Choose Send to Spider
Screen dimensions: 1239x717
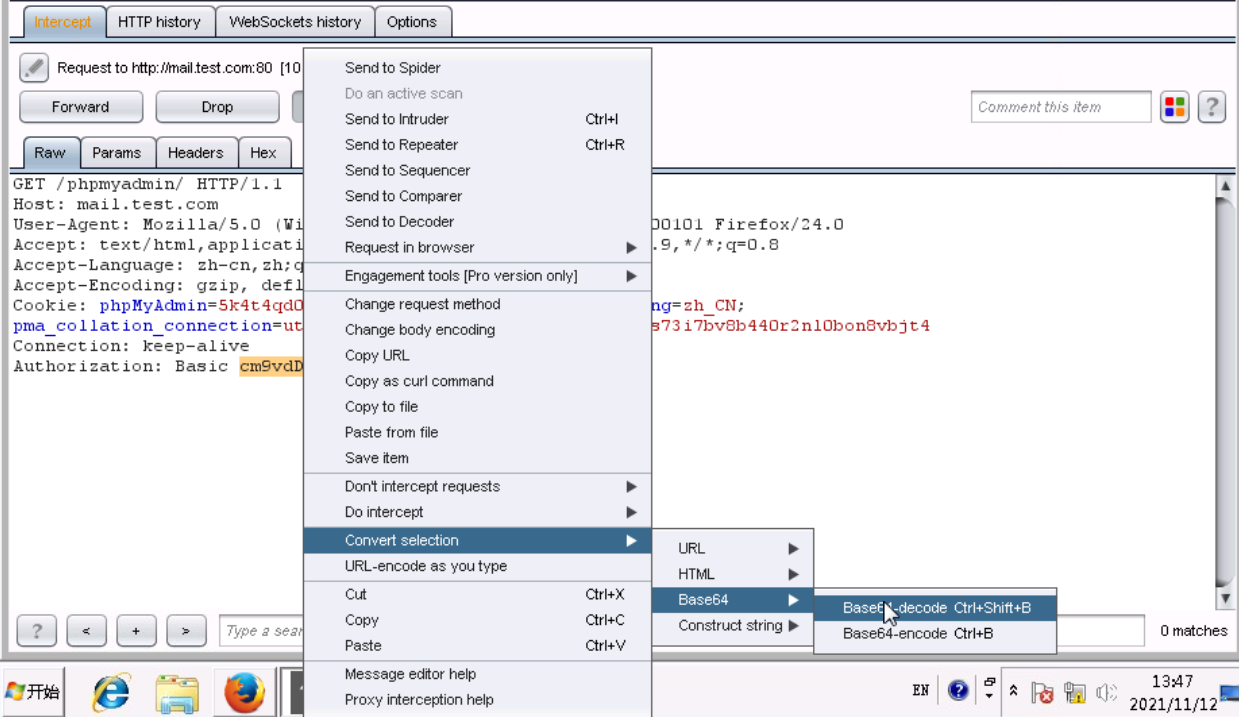click(x=477, y=68)
